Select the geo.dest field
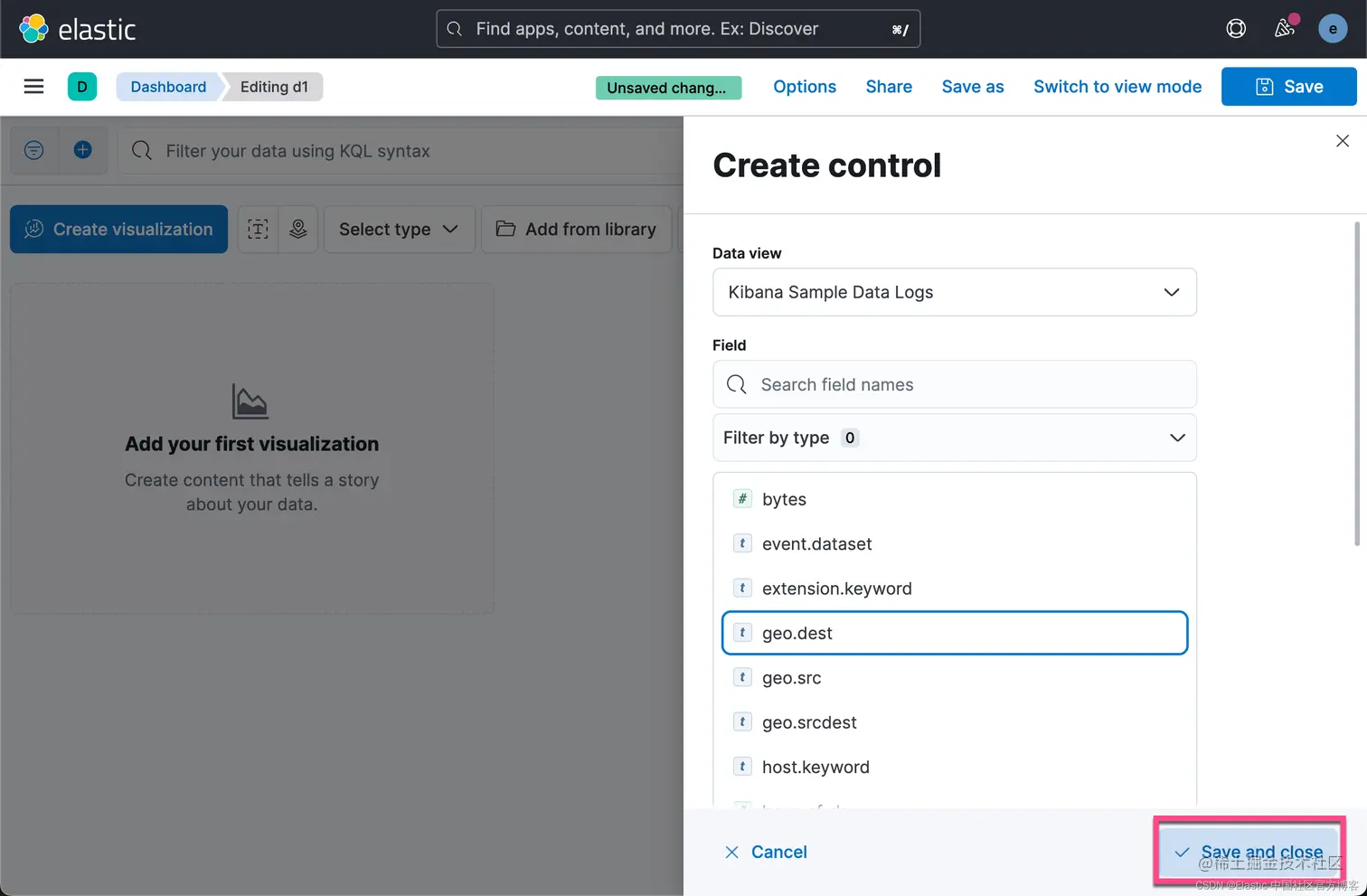The height and width of the screenshot is (896, 1367). [955, 633]
